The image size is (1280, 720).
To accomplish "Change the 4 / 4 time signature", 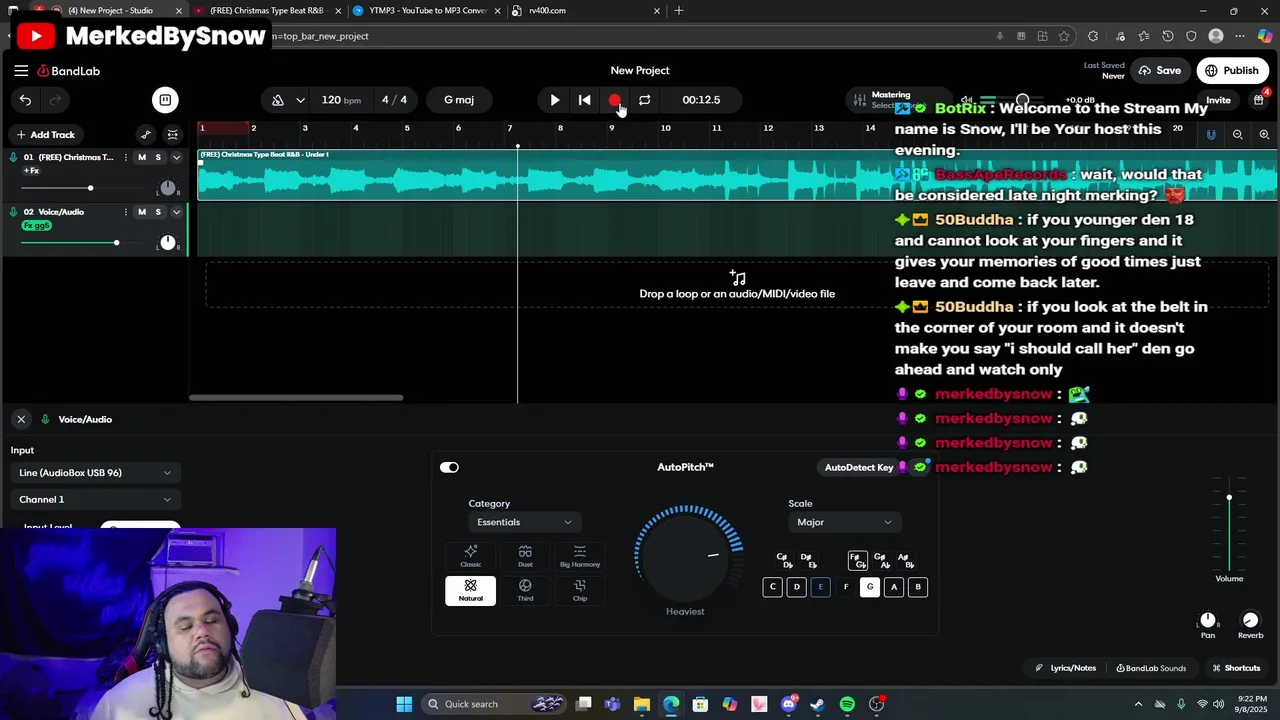I will 394,100.
